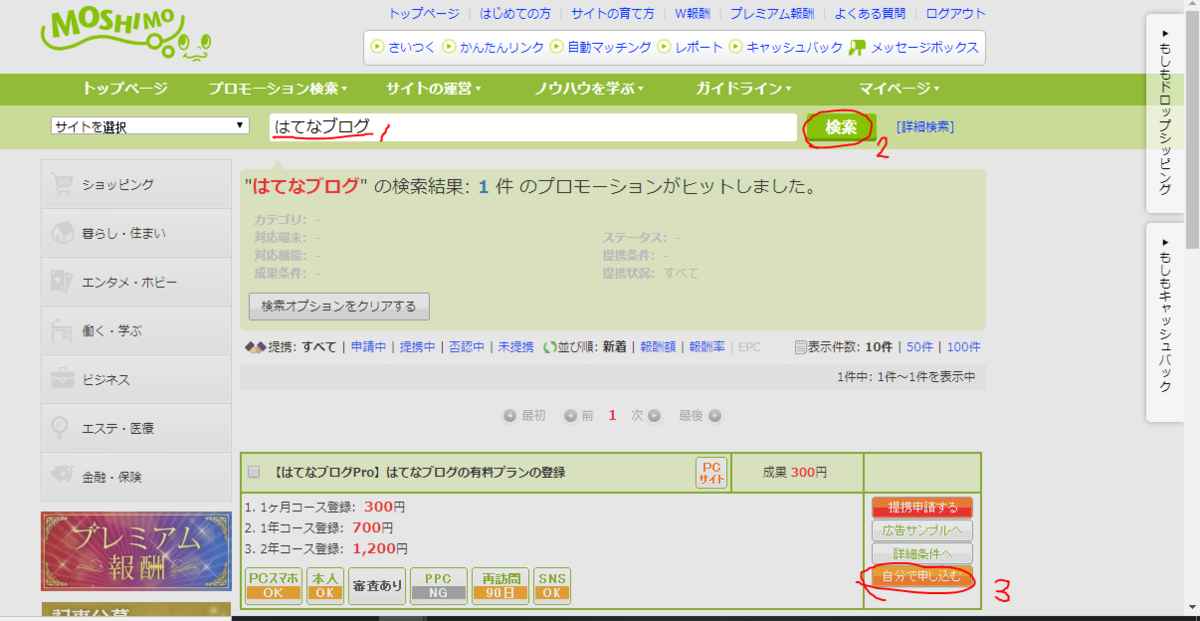The image size is (1200, 621).
Task: Click the MOSHIMO logo
Action: 126,34
